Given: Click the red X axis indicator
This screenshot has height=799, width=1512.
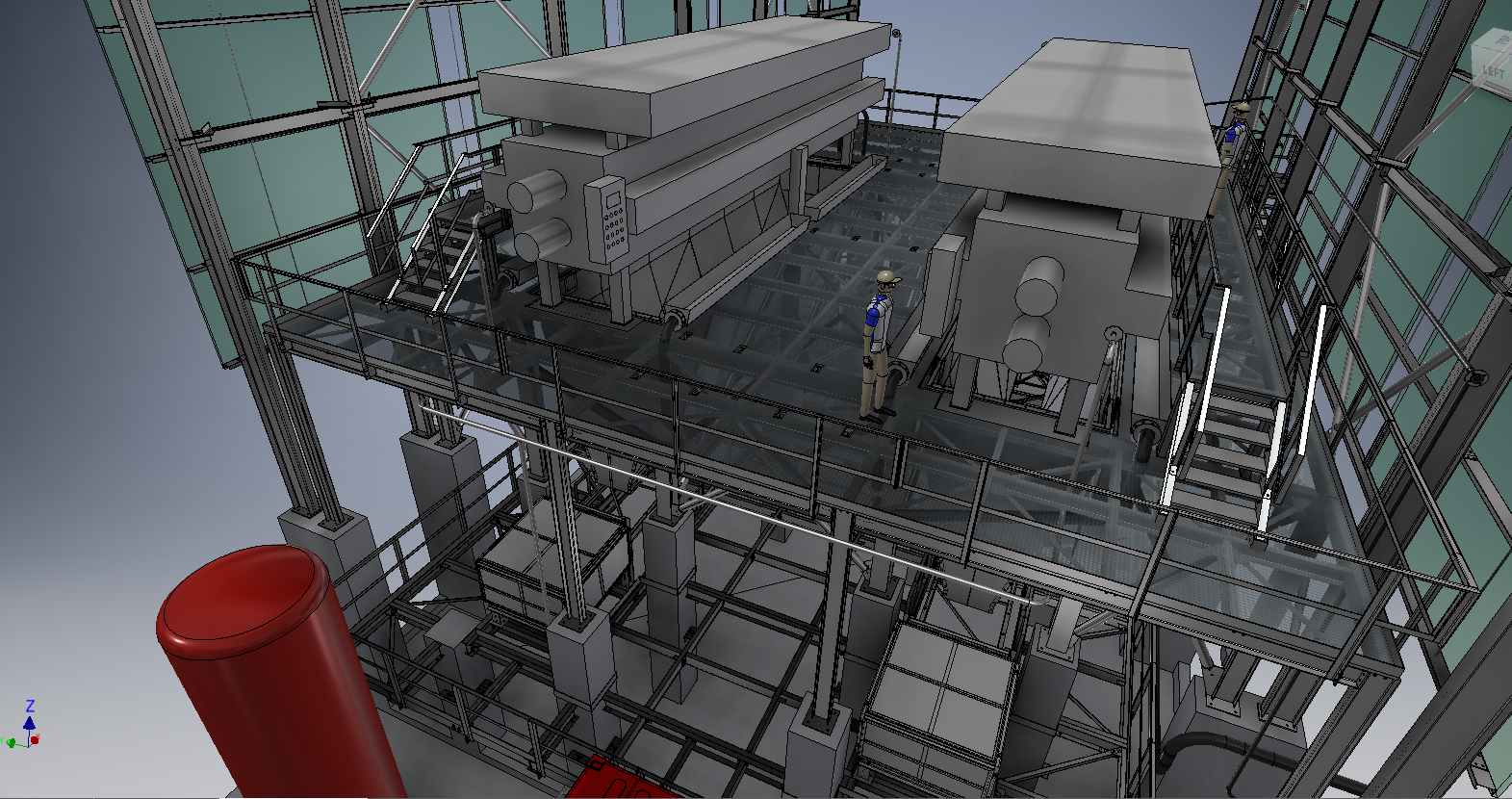Looking at the screenshot, I should [35, 740].
